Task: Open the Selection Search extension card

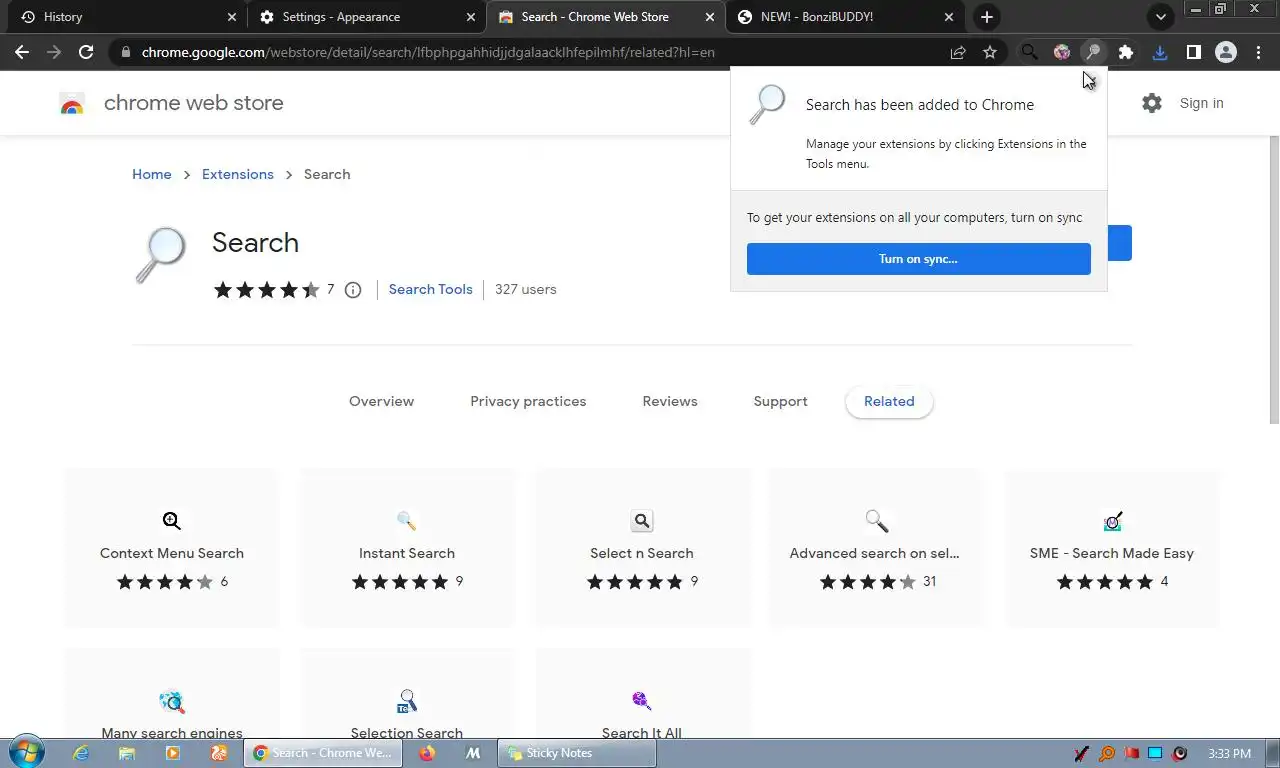Action: click(x=407, y=694)
